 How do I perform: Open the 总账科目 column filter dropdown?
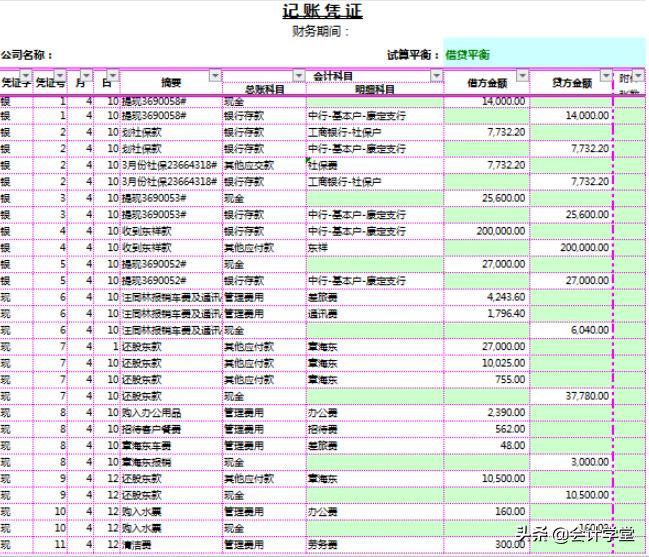(299, 75)
